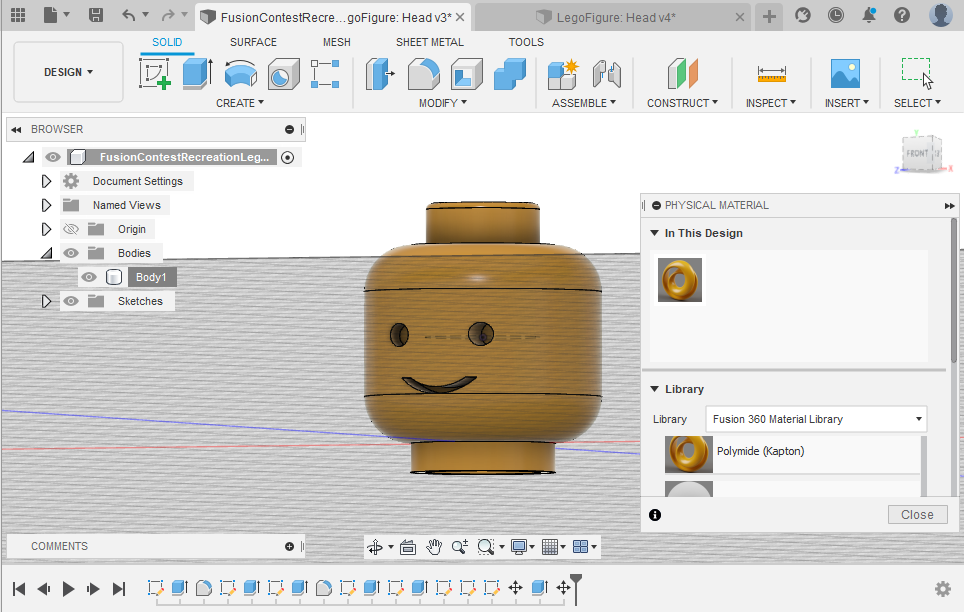Viewport: 964px width, 612px height.
Task: Expand Document Settings node
Action: [46, 181]
